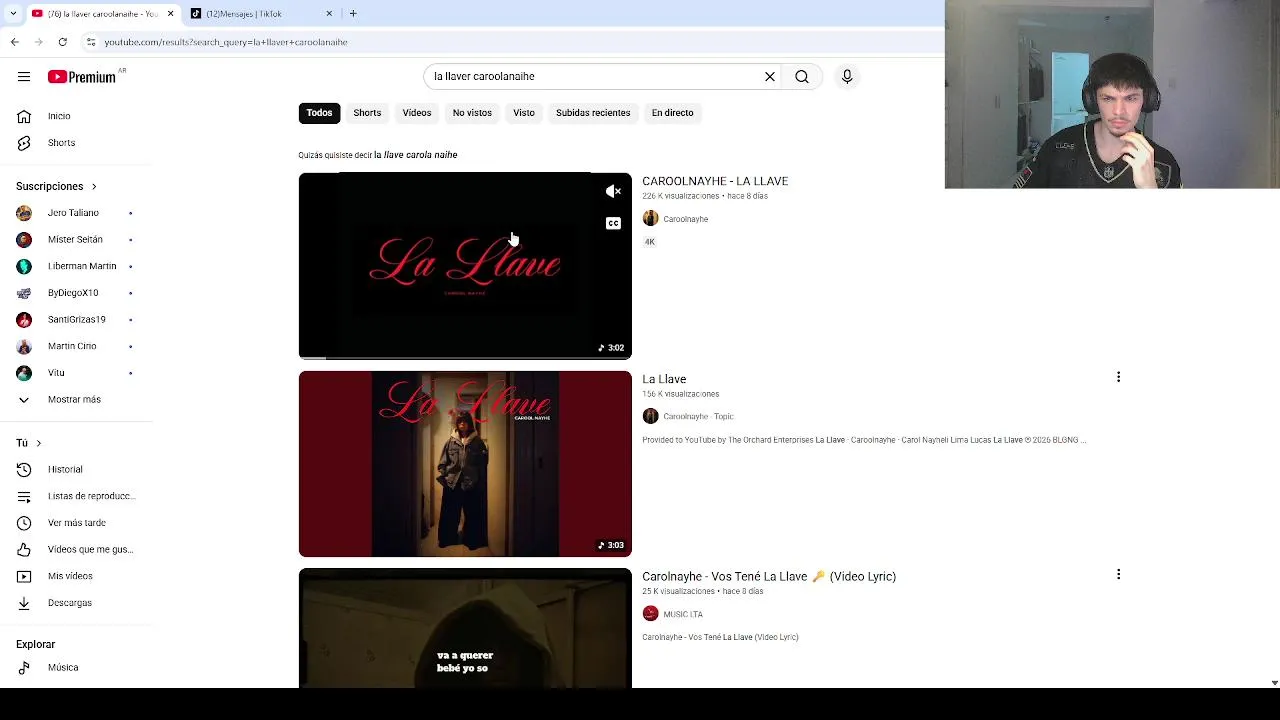Close the TikTok browser tab
This screenshot has height=720, width=1280.
(329, 14)
